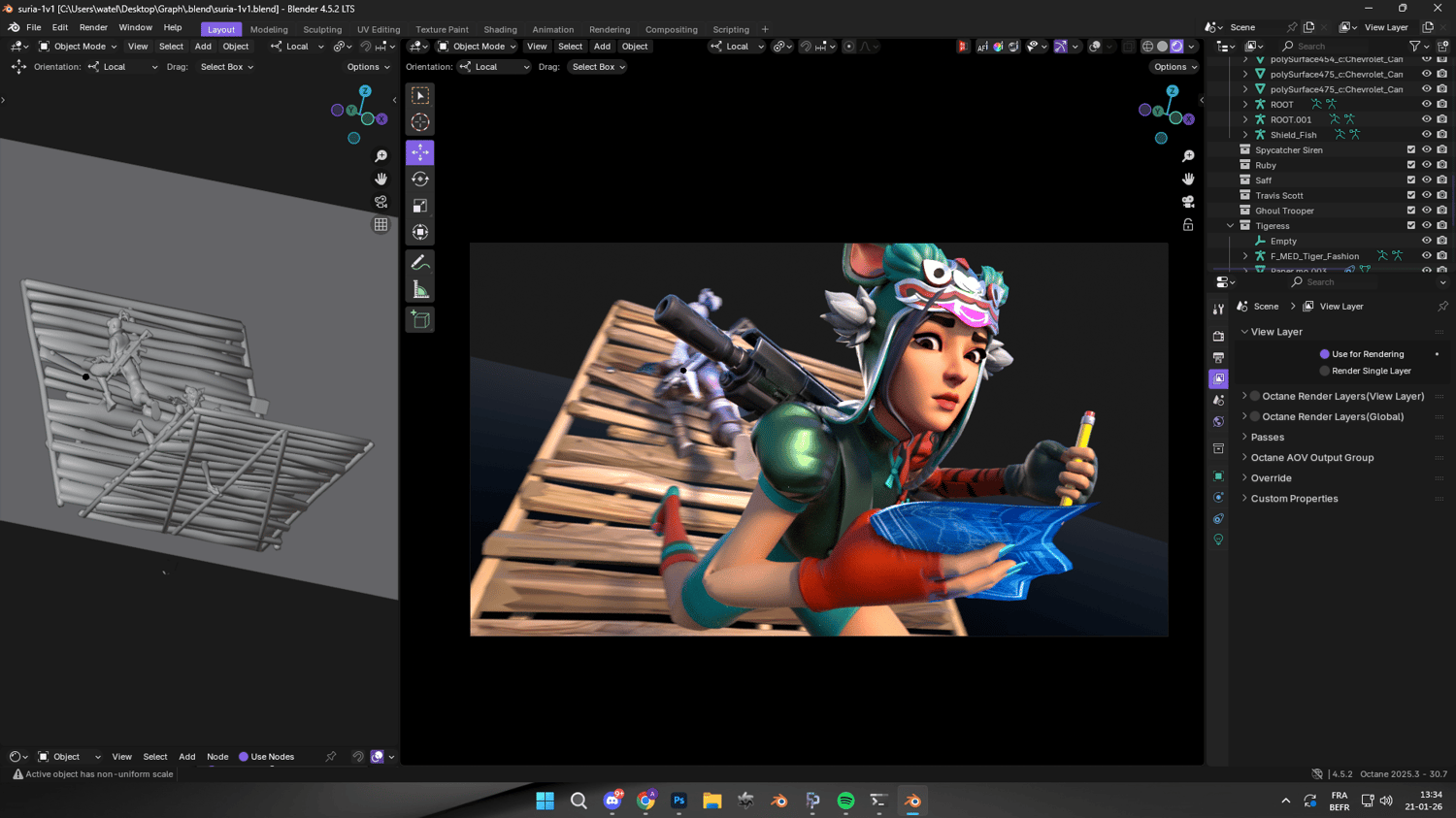The width and height of the screenshot is (1456, 818).
Task: Choose the Add Cube tool
Action: click(420, 319)
